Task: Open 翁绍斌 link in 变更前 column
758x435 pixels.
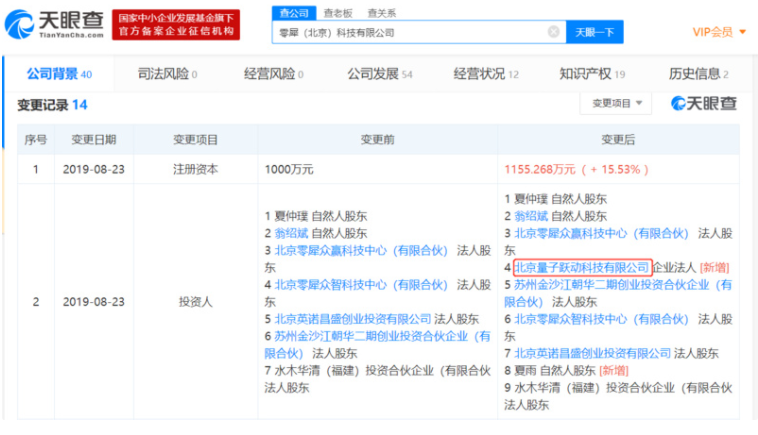Action: 291,233
